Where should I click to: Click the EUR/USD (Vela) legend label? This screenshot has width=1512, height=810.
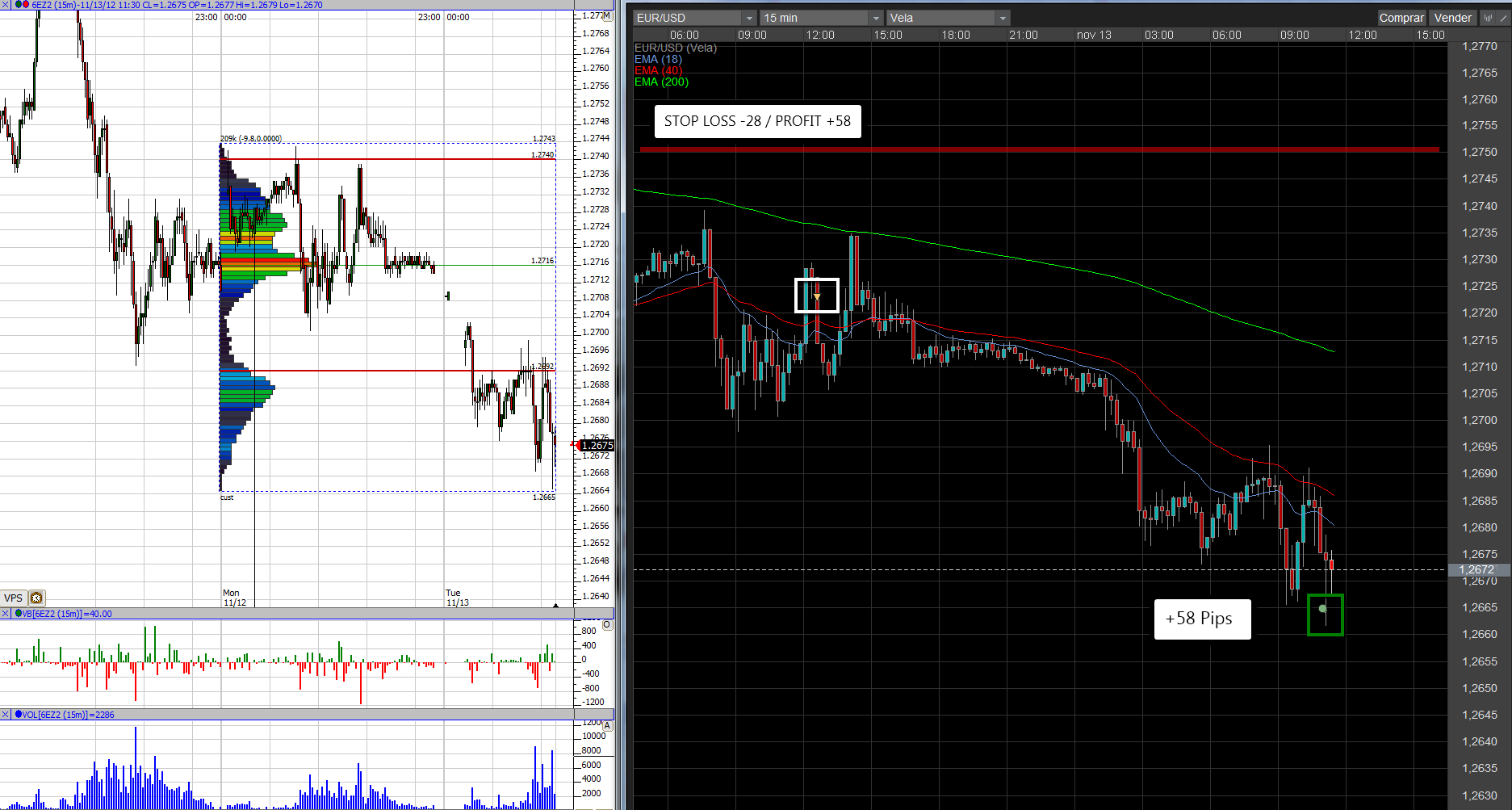pos(675,48)
